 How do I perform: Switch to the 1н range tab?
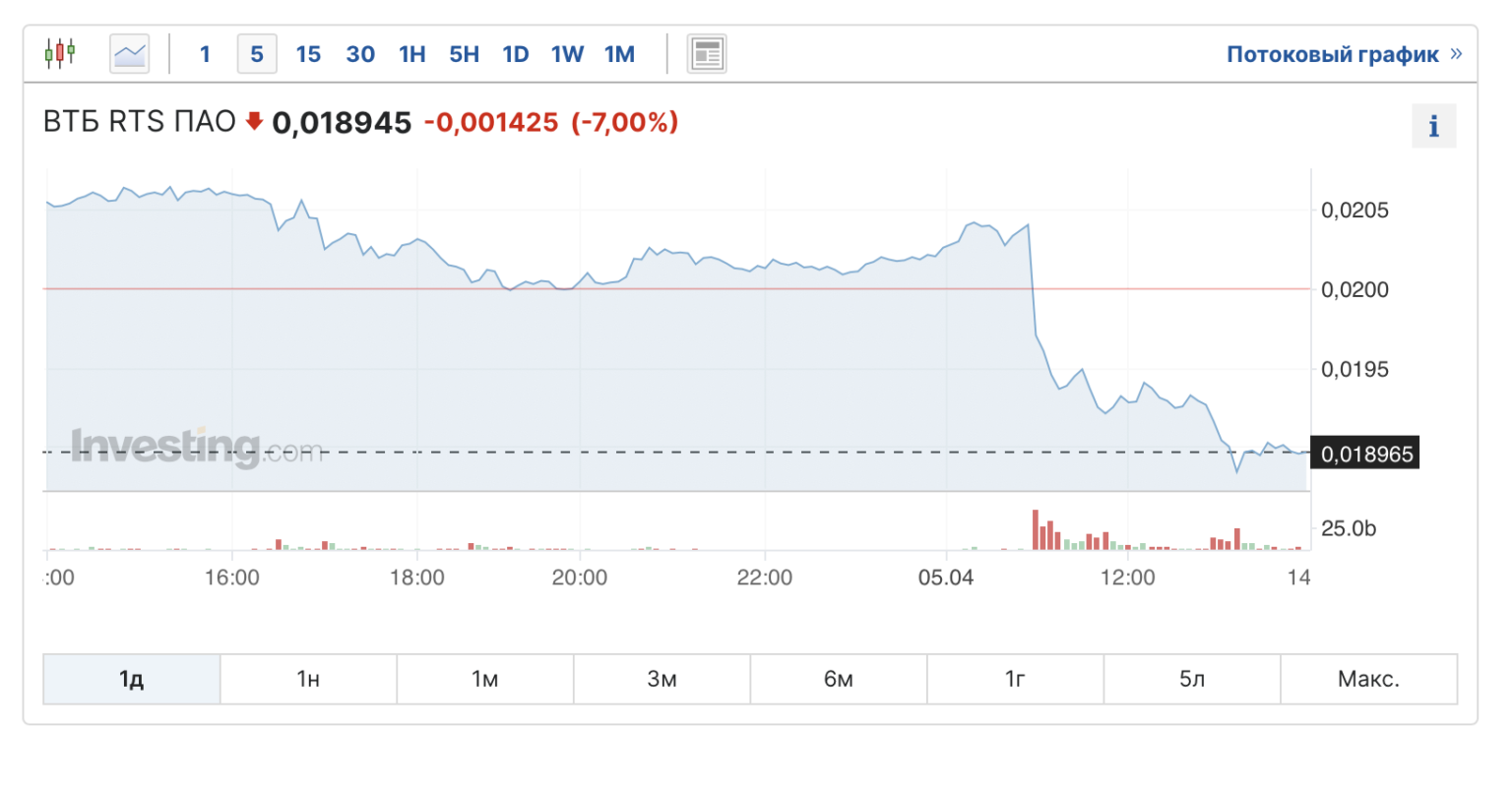coord(308,679)
